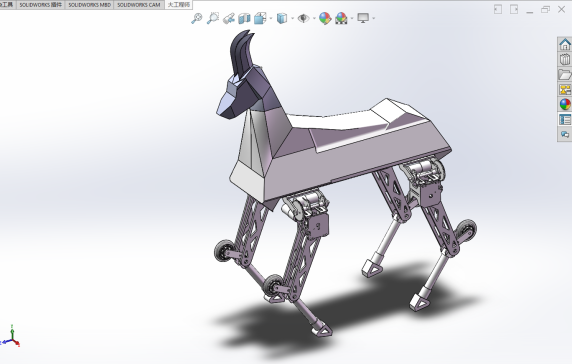Click the Apply Scene icon
This screenshot has width=572, height=364.
point(341,18)
